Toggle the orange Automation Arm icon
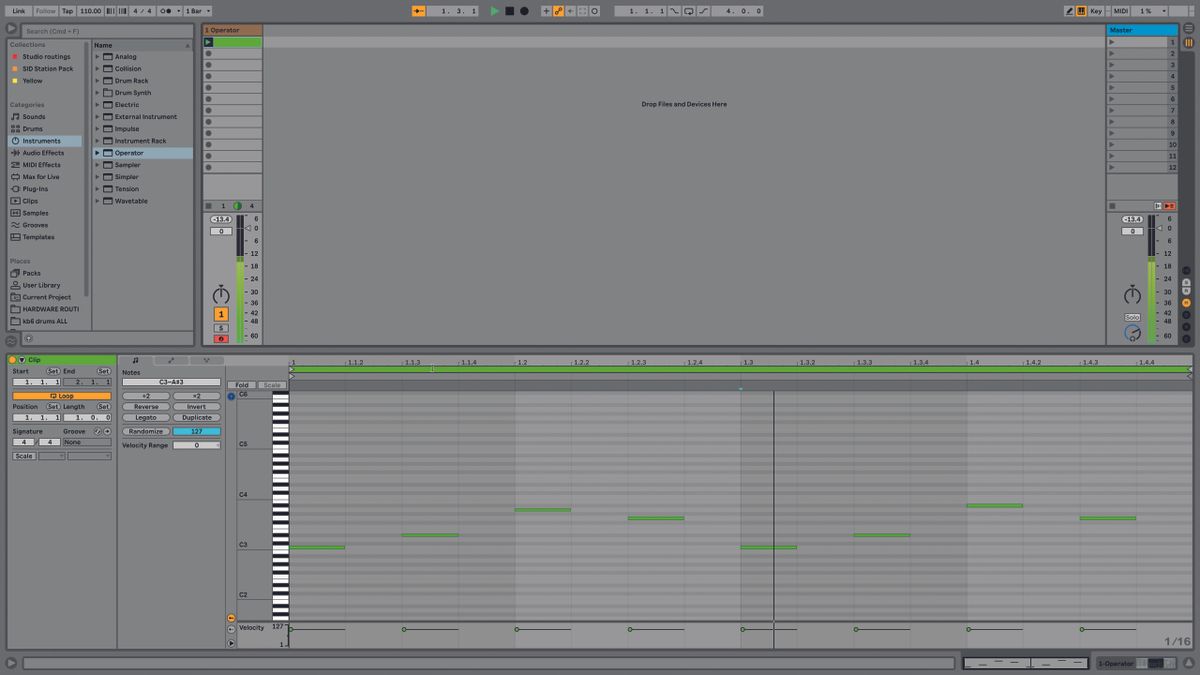Screen dimensions: 1200x675 pos(558,11)
